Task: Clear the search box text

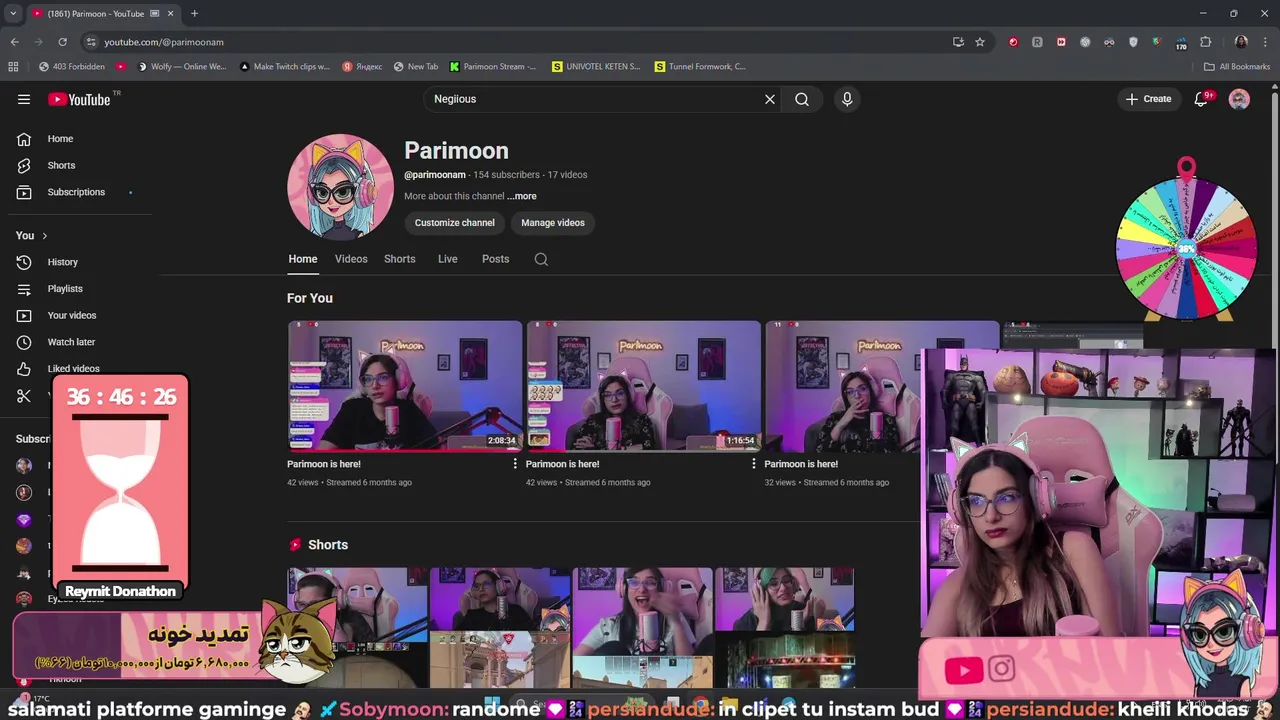Action: click(770, 99)
